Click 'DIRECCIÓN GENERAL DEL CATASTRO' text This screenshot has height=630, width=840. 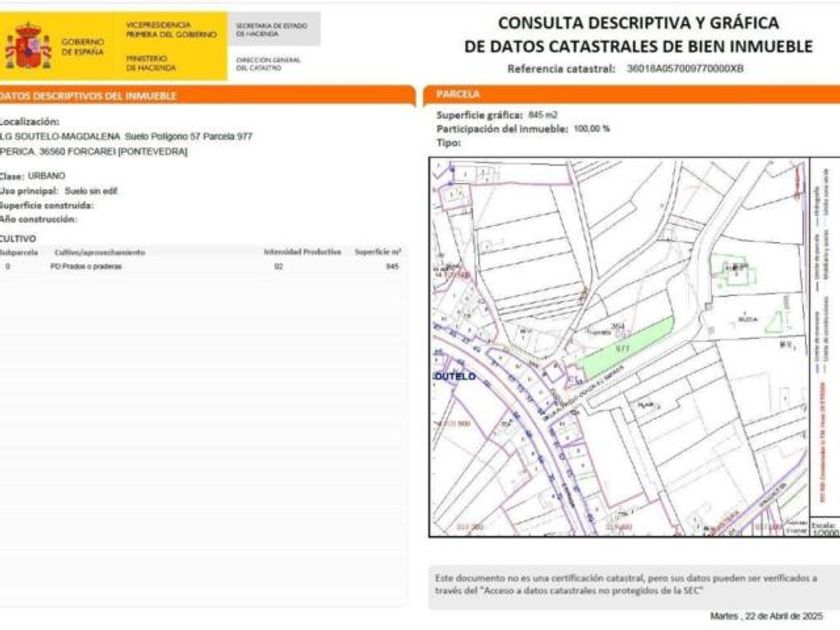pyautogui.click(x=268, y=64)
